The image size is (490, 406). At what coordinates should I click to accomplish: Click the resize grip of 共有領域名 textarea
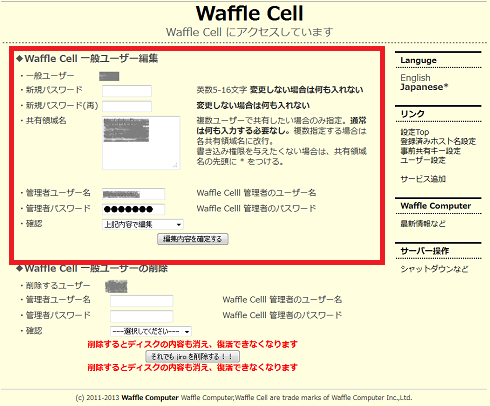point(175,165)
